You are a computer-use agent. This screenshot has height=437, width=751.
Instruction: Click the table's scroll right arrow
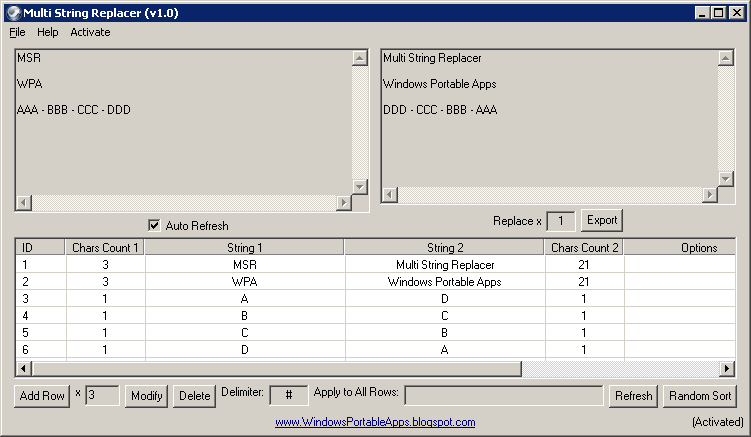pyautogui.click(x=727, y=368)
